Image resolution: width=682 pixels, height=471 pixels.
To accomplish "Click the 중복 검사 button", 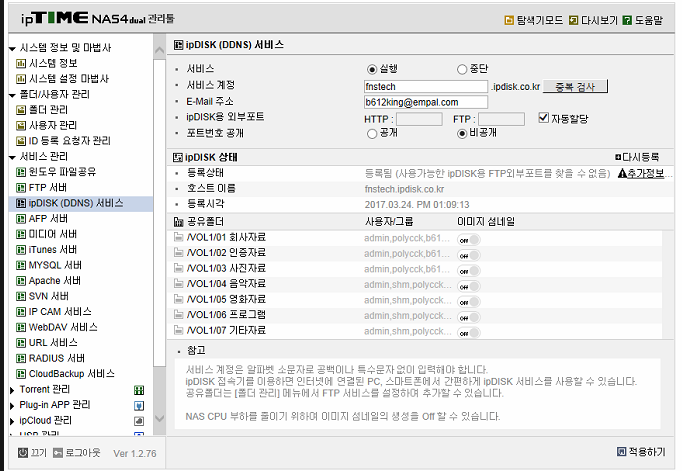I will point(575,87).
